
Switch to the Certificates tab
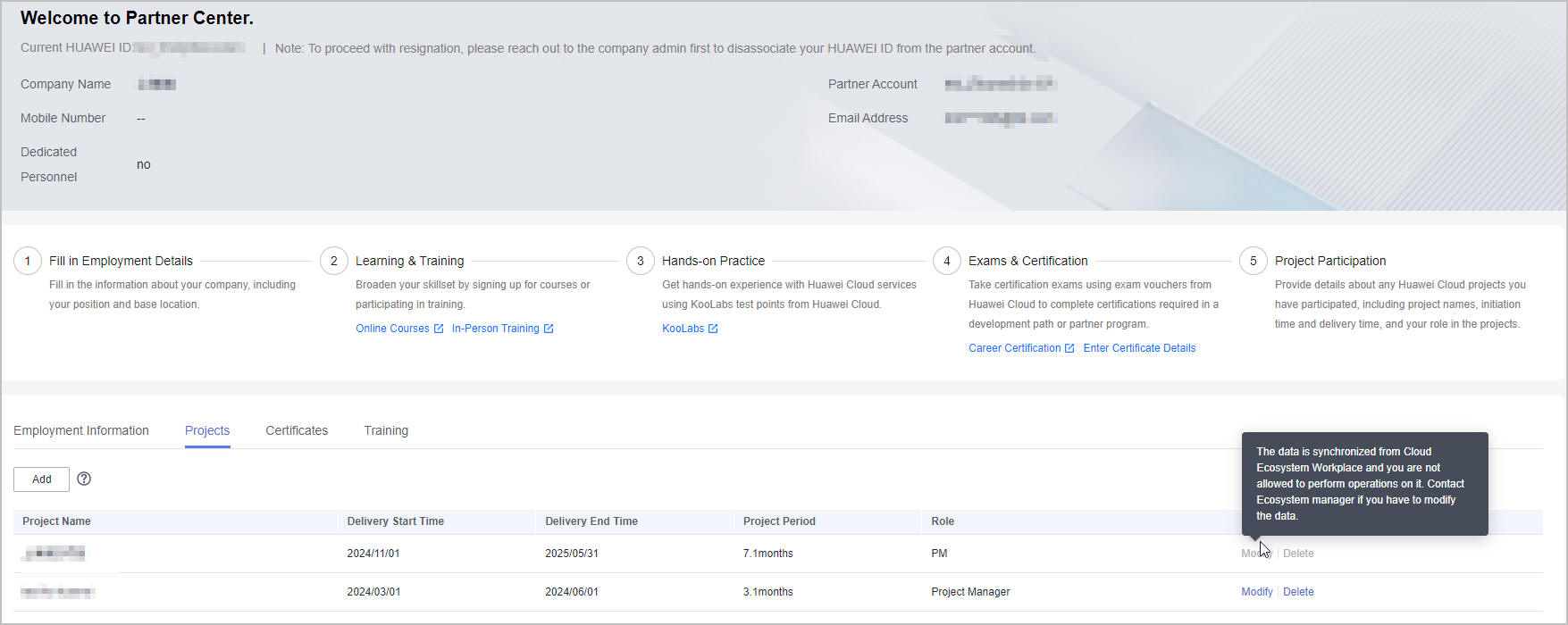pos(297,430)
